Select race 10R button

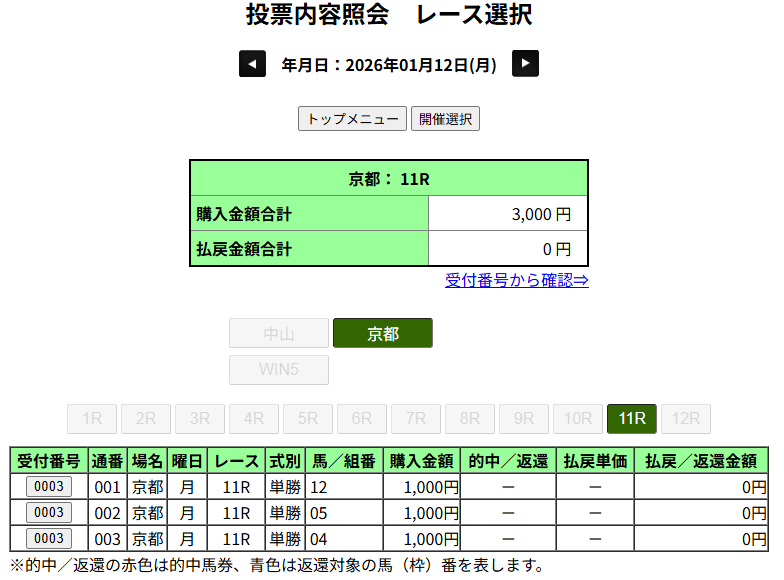point(578,419)
